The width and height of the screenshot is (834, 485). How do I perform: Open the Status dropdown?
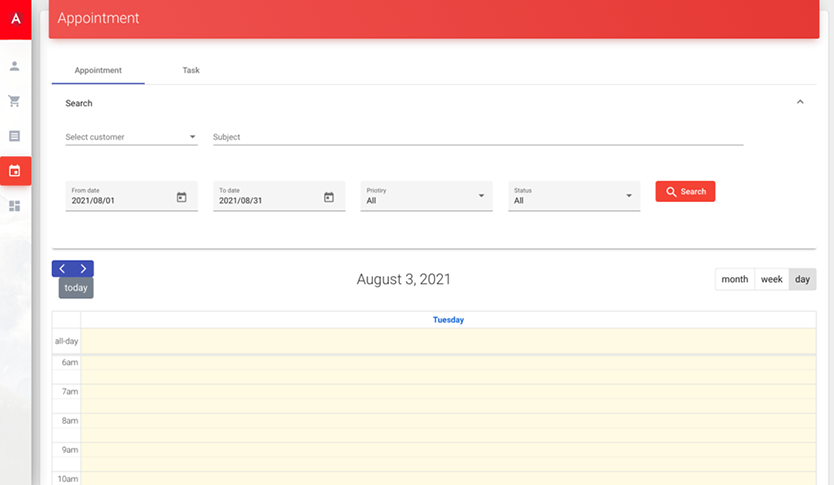click(x=574, y=196)
